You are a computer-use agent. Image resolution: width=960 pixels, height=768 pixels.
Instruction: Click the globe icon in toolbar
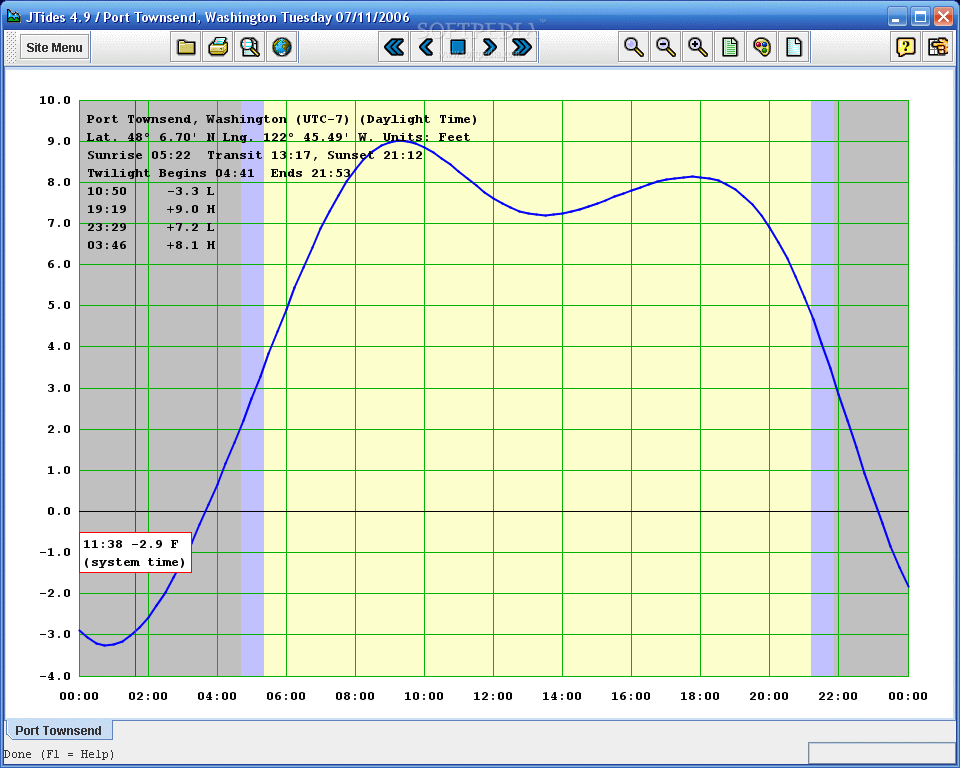click(x=282, y=47)
